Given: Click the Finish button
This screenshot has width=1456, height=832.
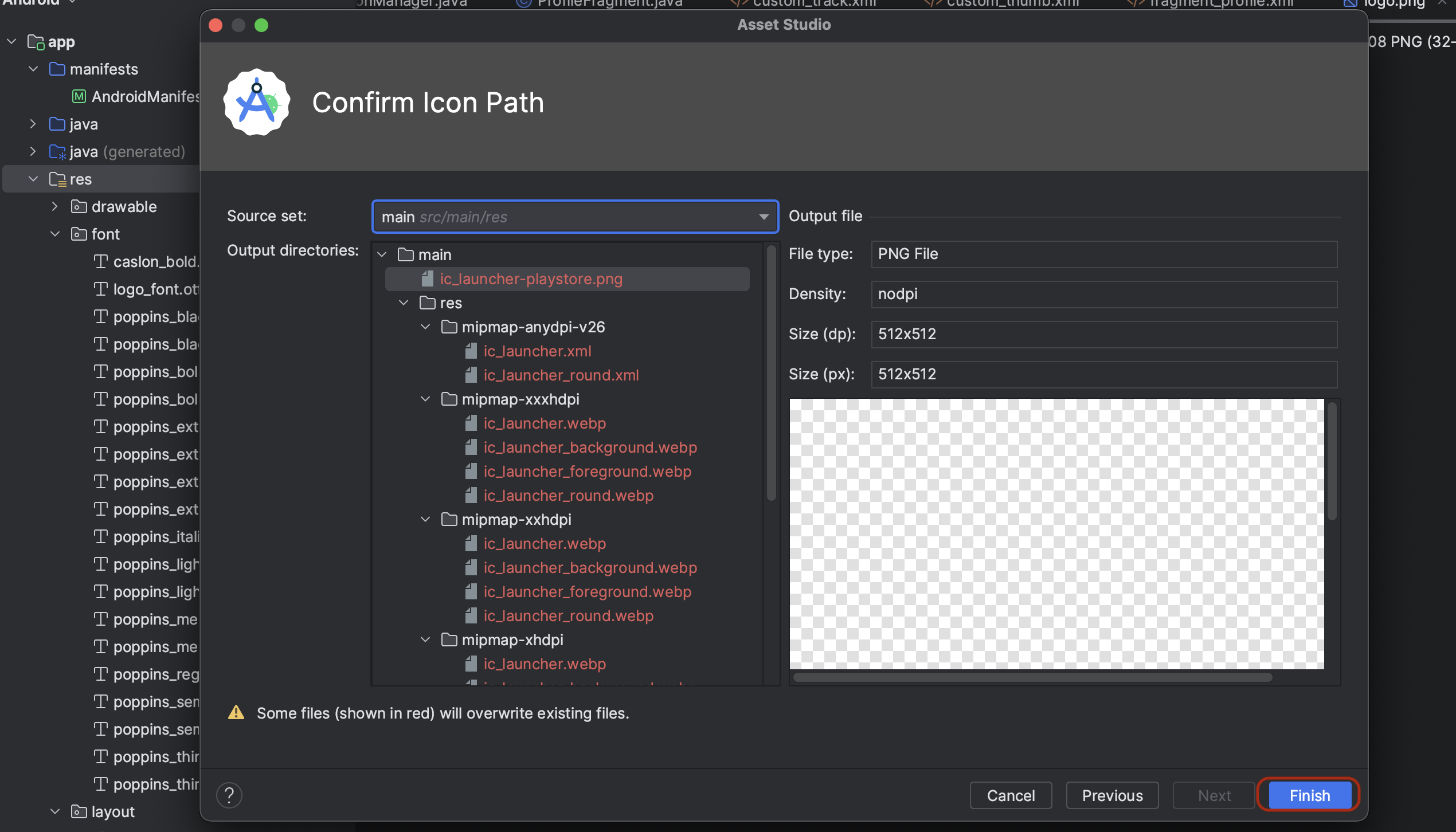Looking at the screenshot, I should 1308,796.
